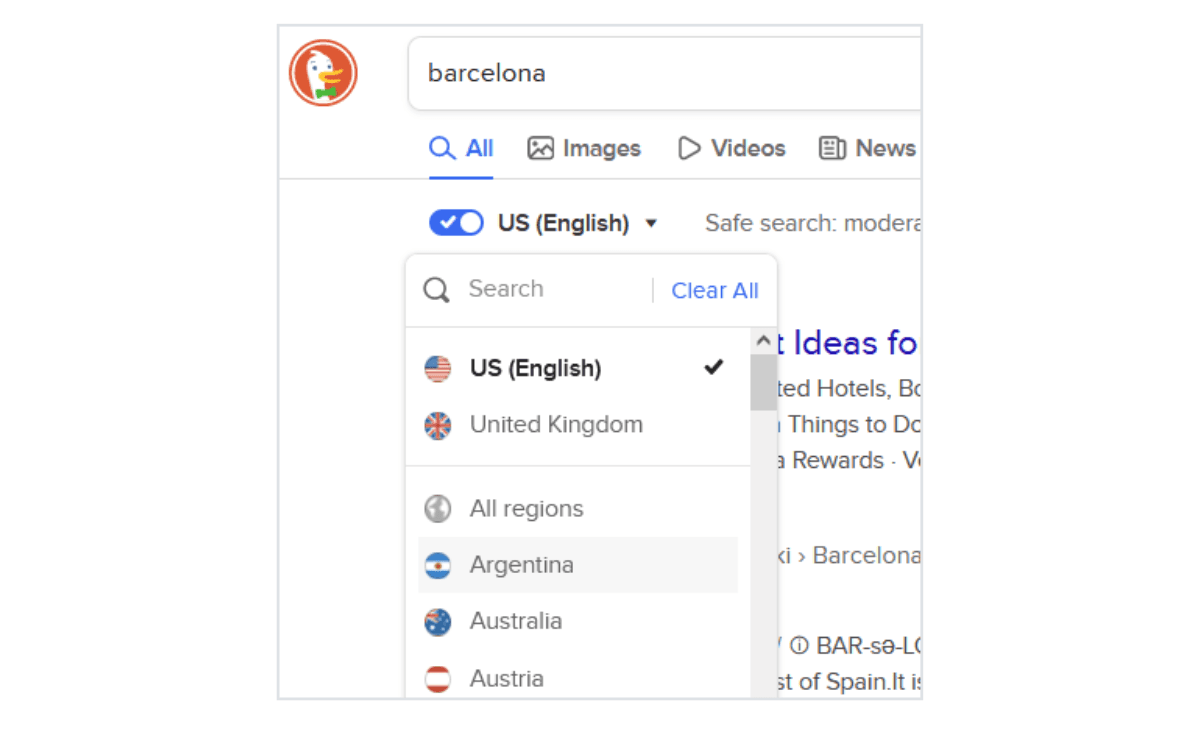The height and width of the screenshot is (732, 1200).
Task: Click the Images tab picture icon
Action: 541,149
